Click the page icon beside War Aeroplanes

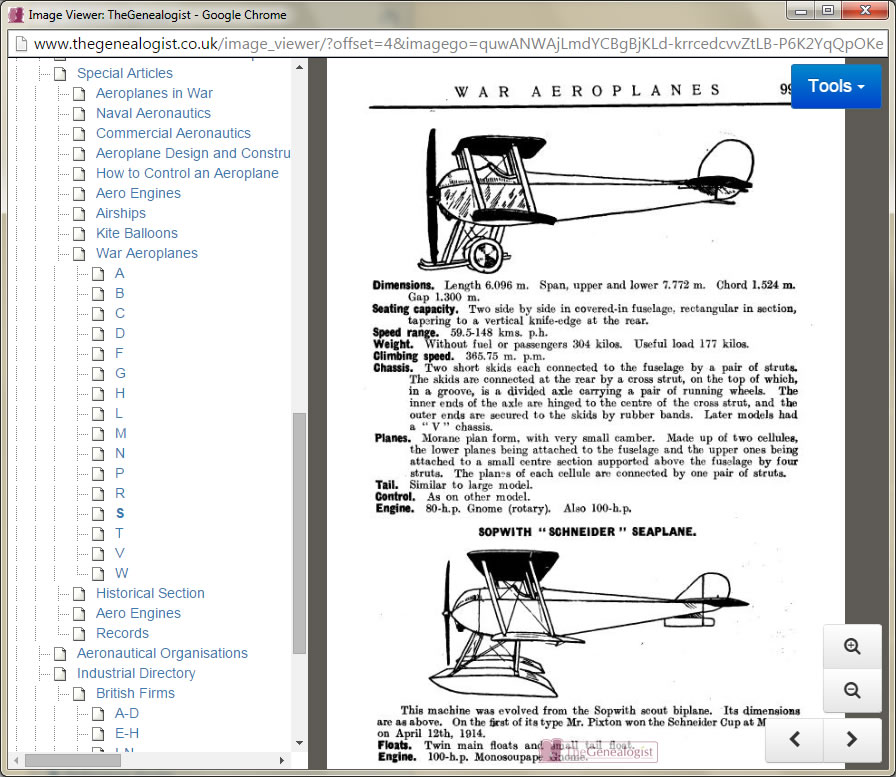[x=79, y=254]
